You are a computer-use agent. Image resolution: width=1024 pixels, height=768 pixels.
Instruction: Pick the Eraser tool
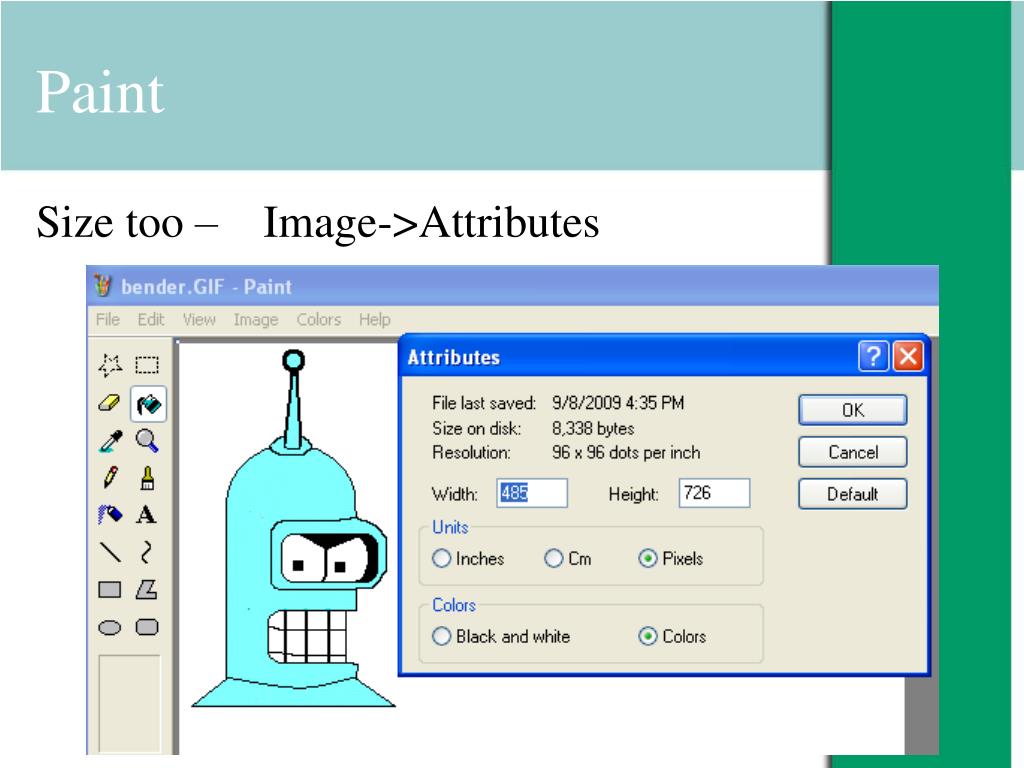[x=110, y=403]
